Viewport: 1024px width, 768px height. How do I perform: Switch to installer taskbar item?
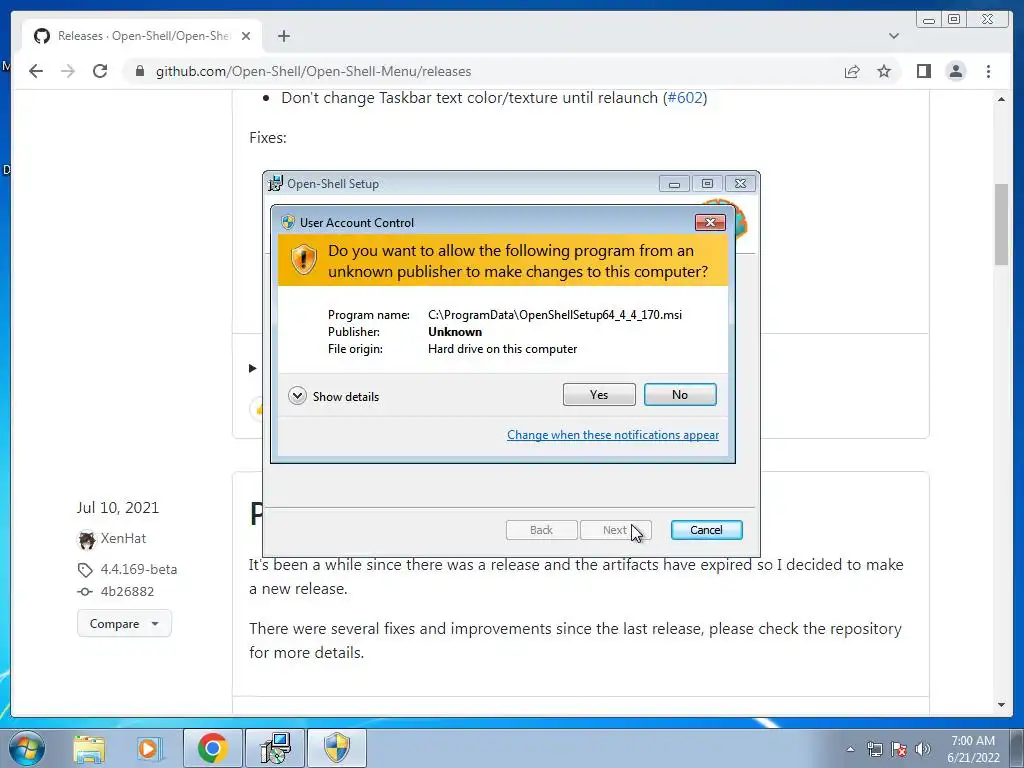coord(275,748)
